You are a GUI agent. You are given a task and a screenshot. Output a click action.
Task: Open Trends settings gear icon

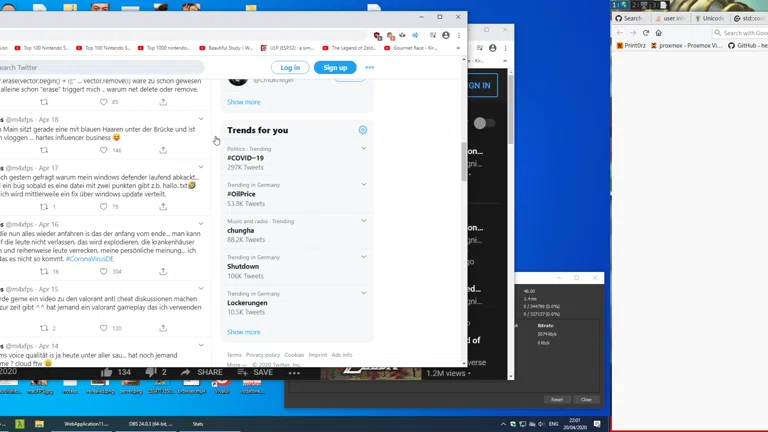(362, 130)
